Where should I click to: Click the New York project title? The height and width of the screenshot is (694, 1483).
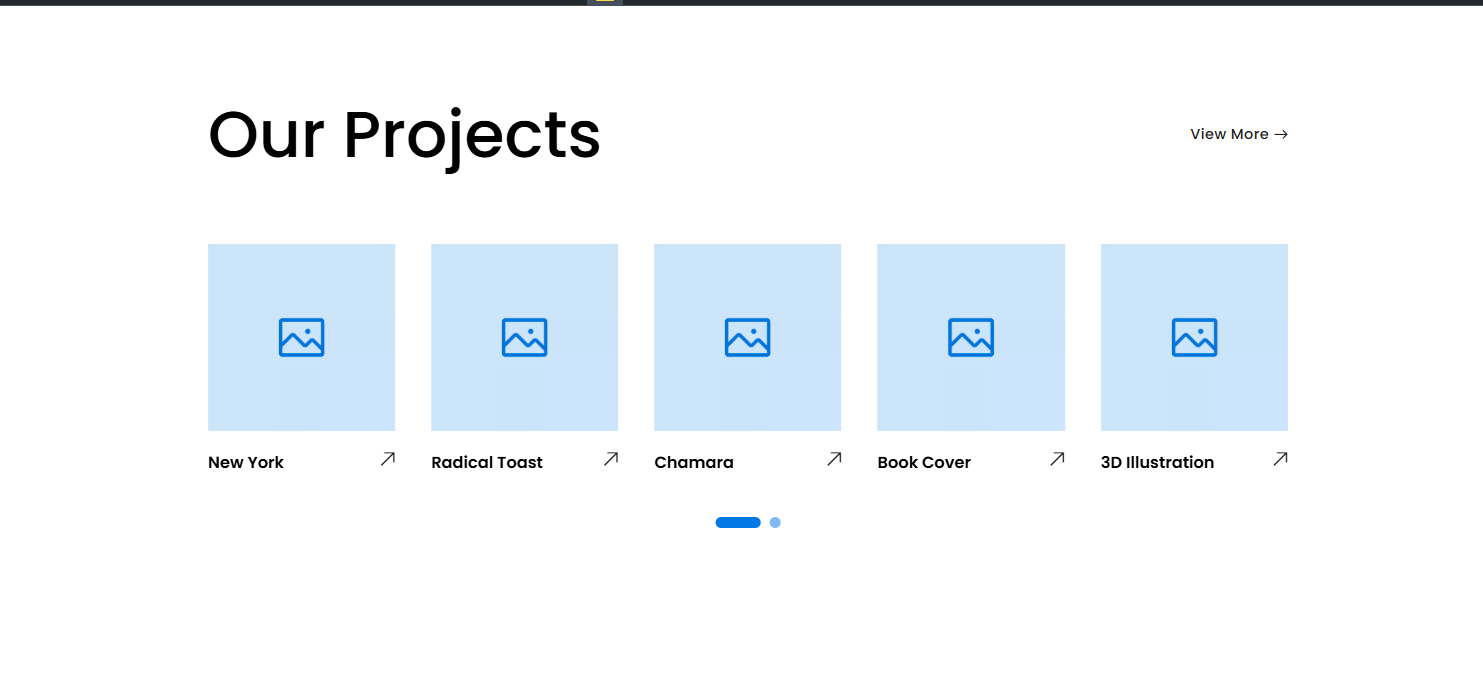[246, 462]
